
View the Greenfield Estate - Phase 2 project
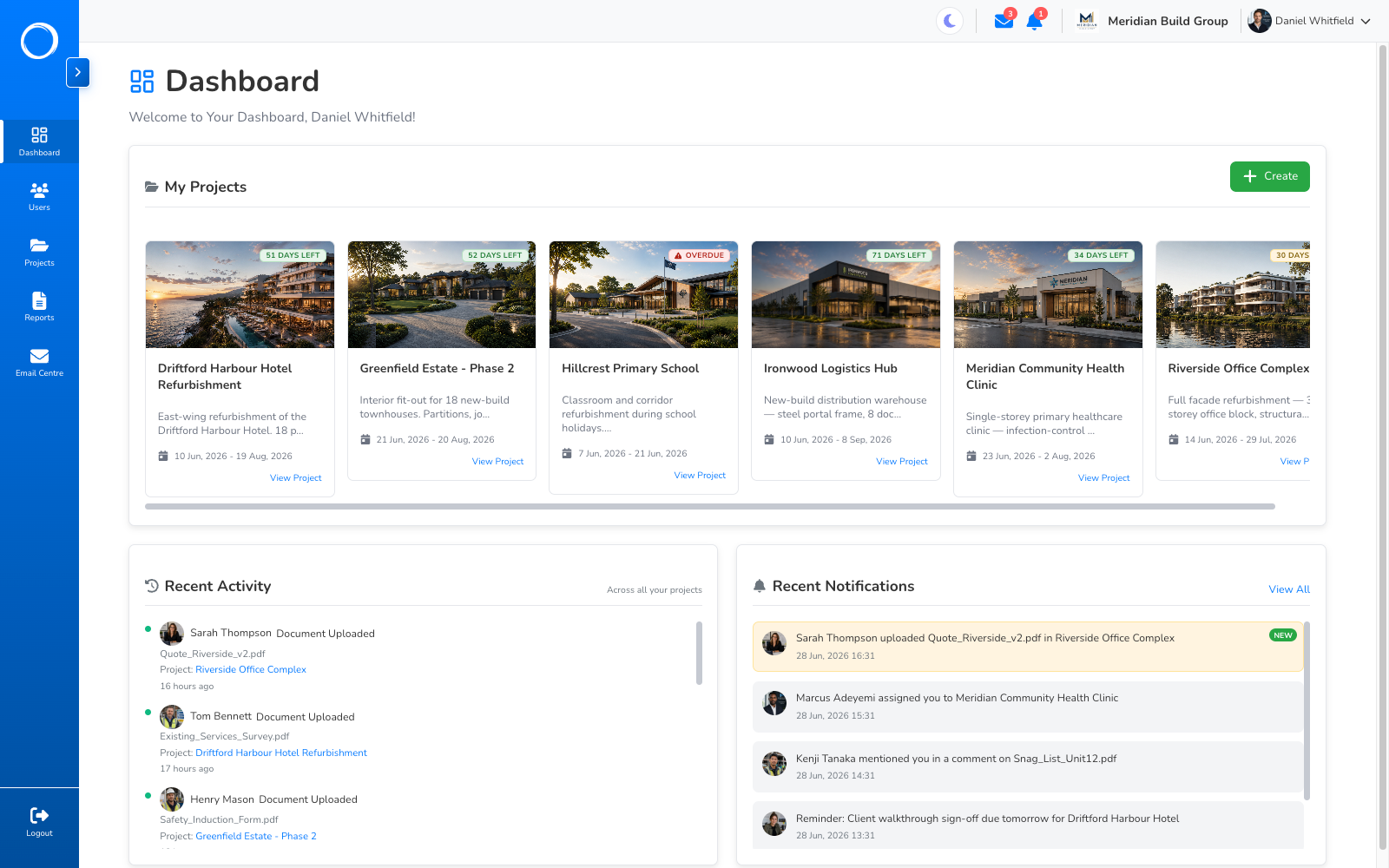497,462
